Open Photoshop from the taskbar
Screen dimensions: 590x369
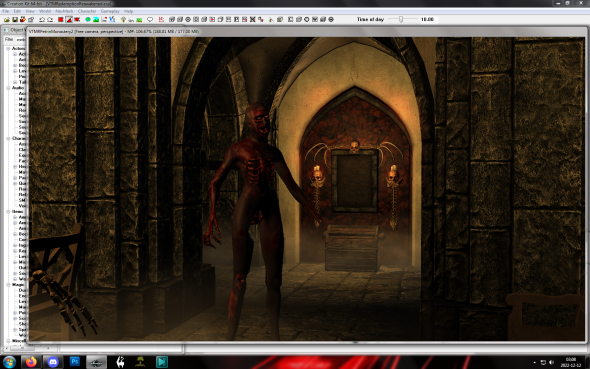pyautogui.click(x=75, y=362)
